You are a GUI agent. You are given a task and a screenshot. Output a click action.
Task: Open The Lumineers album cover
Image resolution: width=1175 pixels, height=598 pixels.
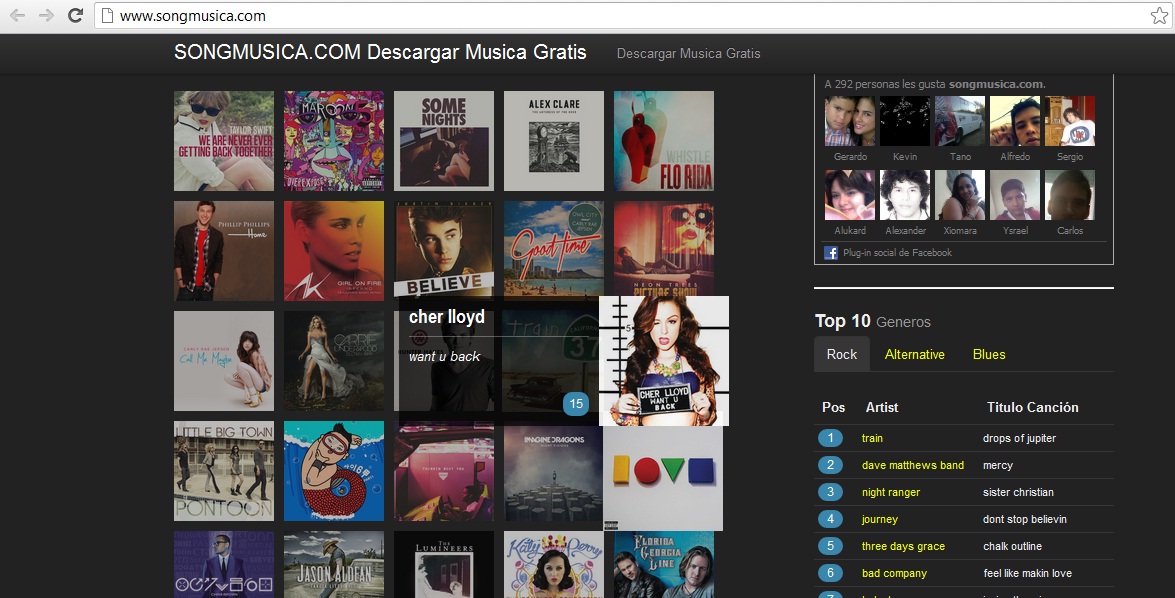pyautogui.click(x=444, y=564)
